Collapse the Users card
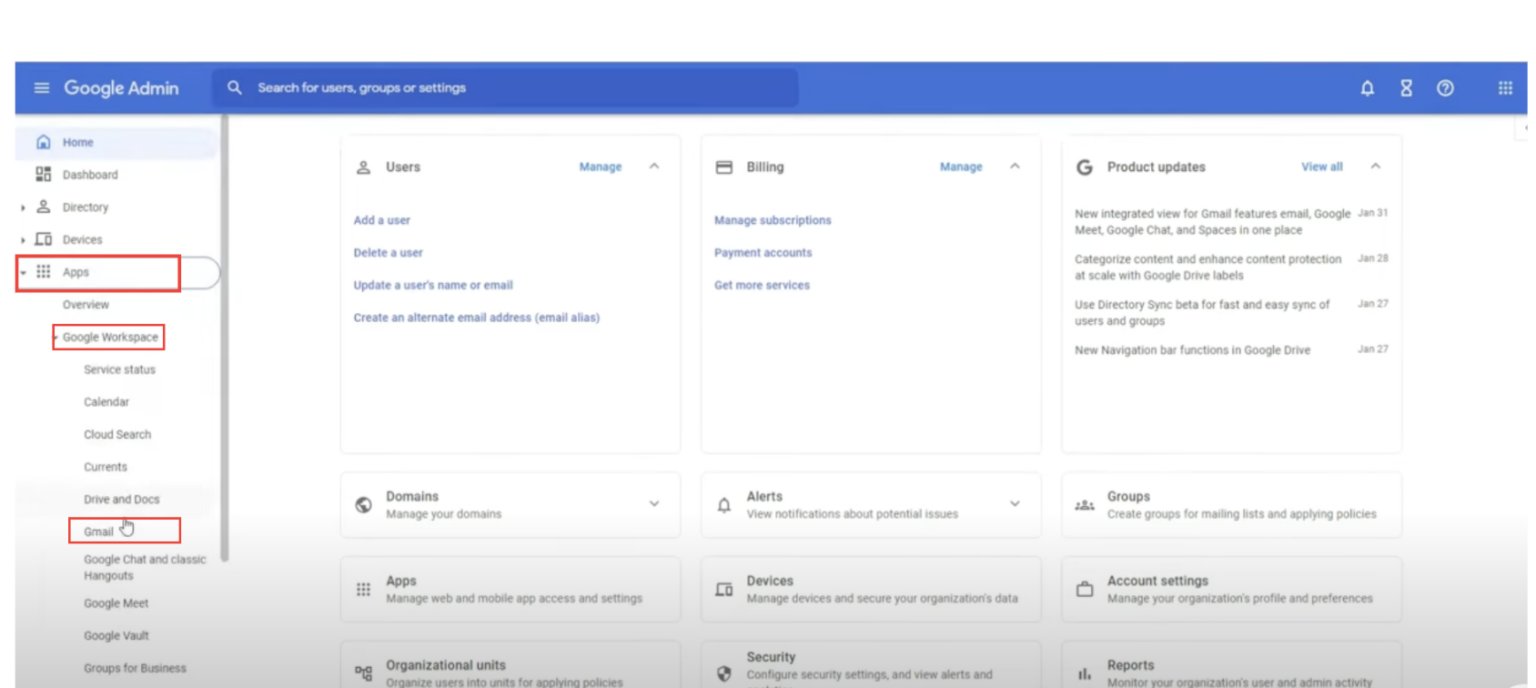1536x688 pixels. pos(654,167)
